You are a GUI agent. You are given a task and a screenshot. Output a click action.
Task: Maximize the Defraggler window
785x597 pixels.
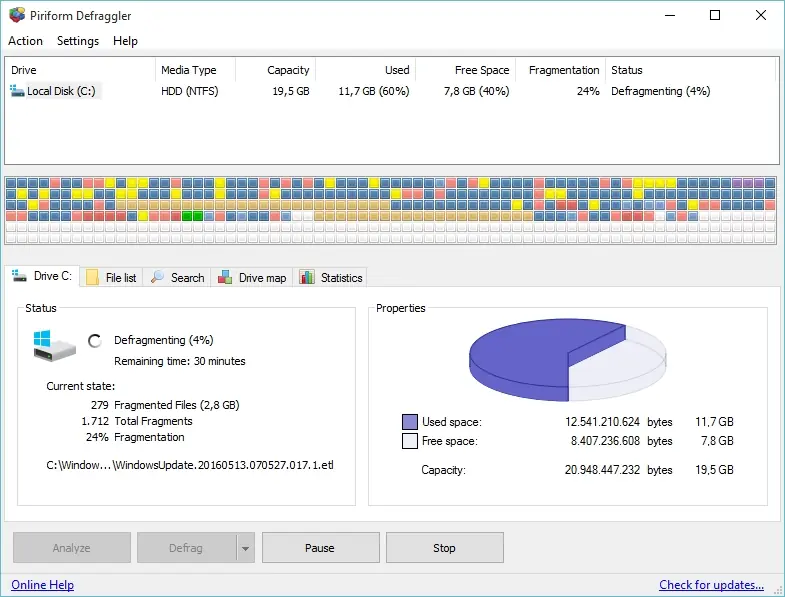[715, 15]
